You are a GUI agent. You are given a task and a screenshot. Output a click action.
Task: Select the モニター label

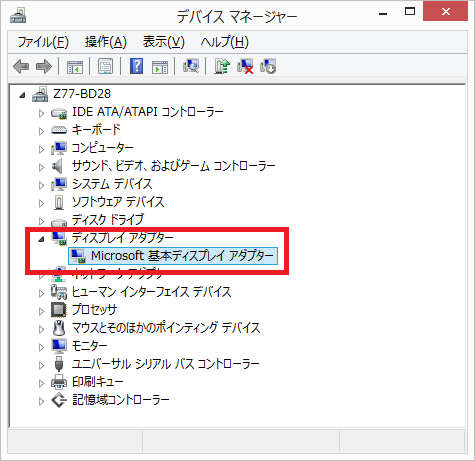click(x=90, y=346)
